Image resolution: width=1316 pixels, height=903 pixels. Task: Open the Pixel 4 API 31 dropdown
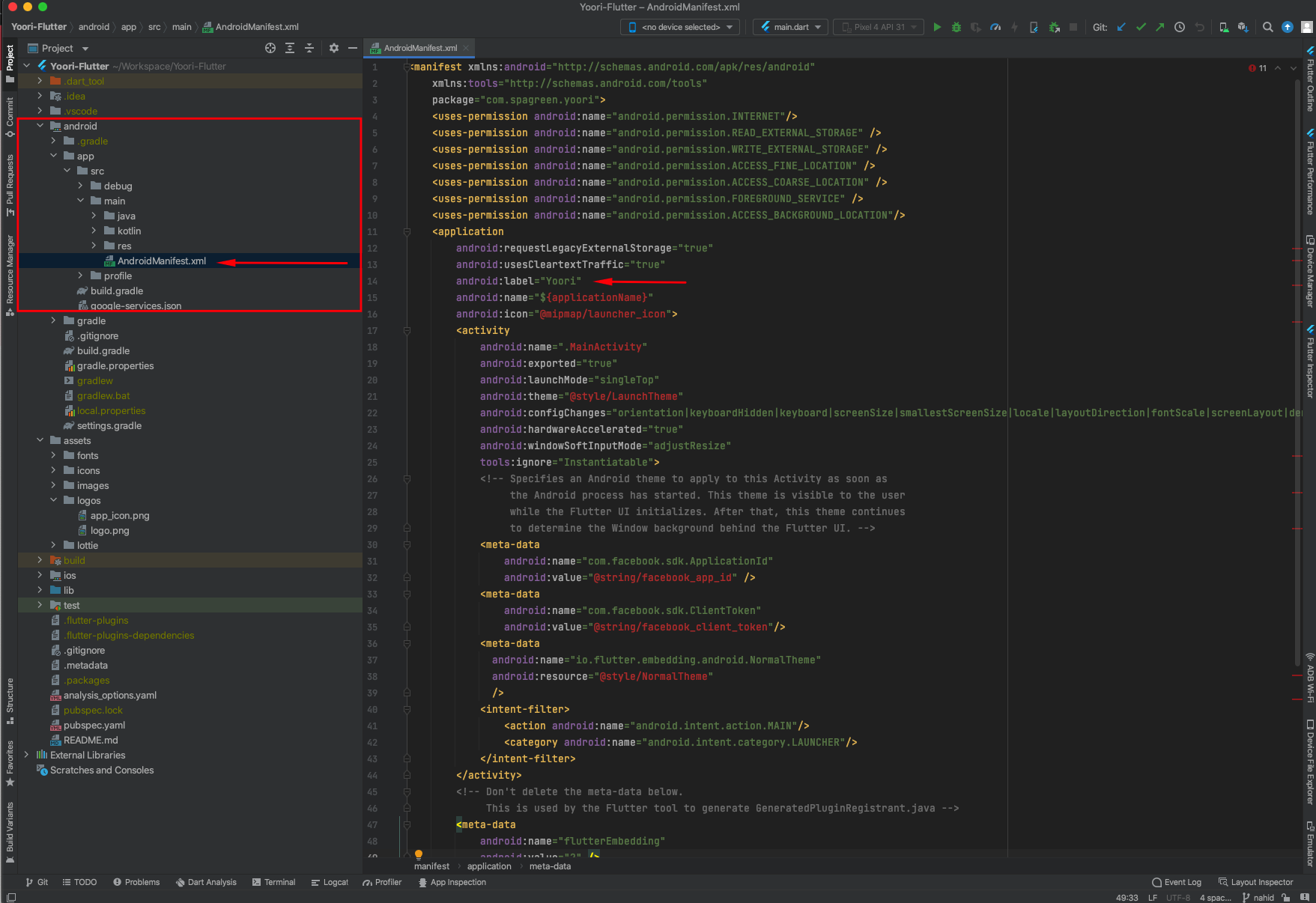(879, 27)
